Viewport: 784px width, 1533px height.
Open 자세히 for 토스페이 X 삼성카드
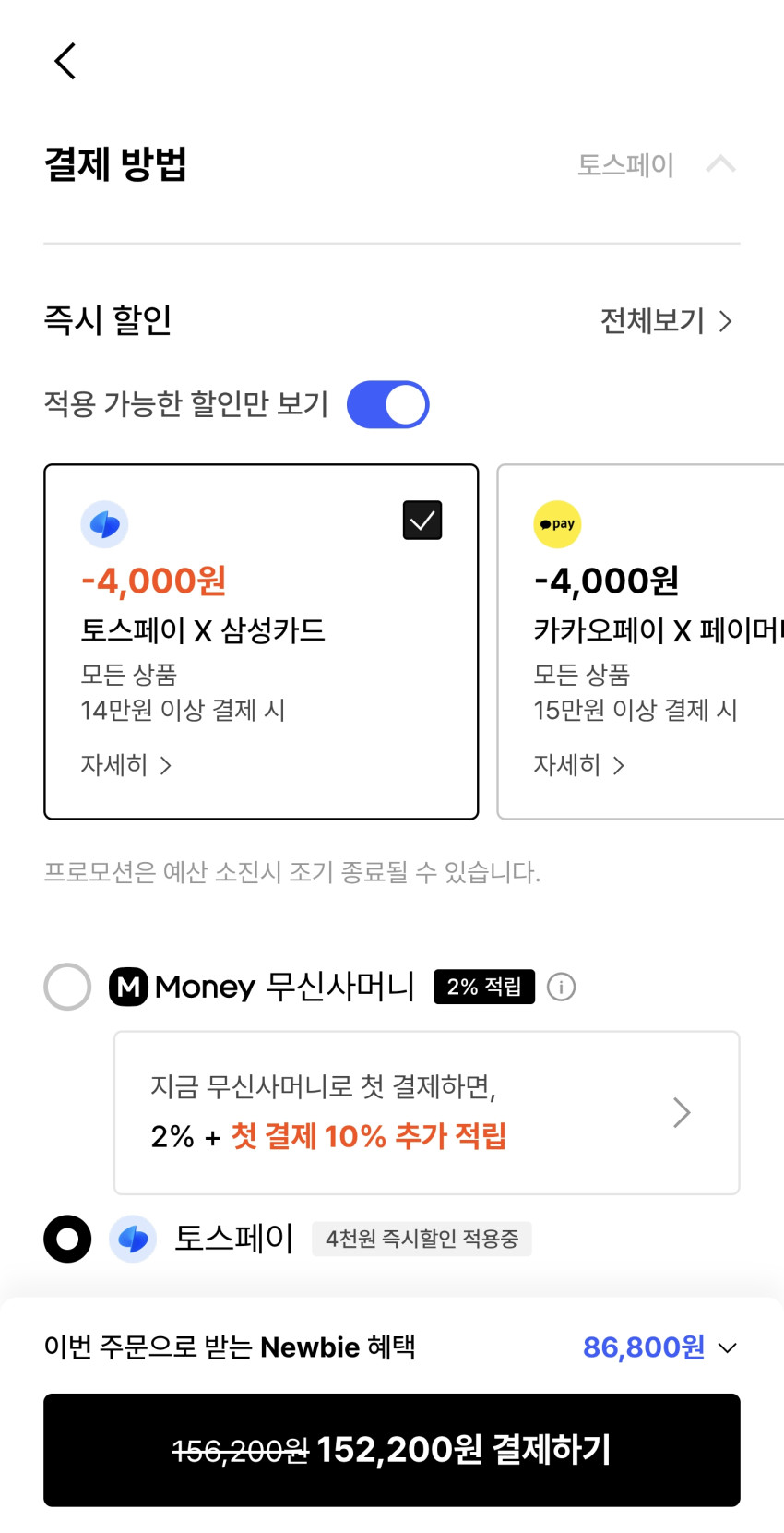pos(126,765)
